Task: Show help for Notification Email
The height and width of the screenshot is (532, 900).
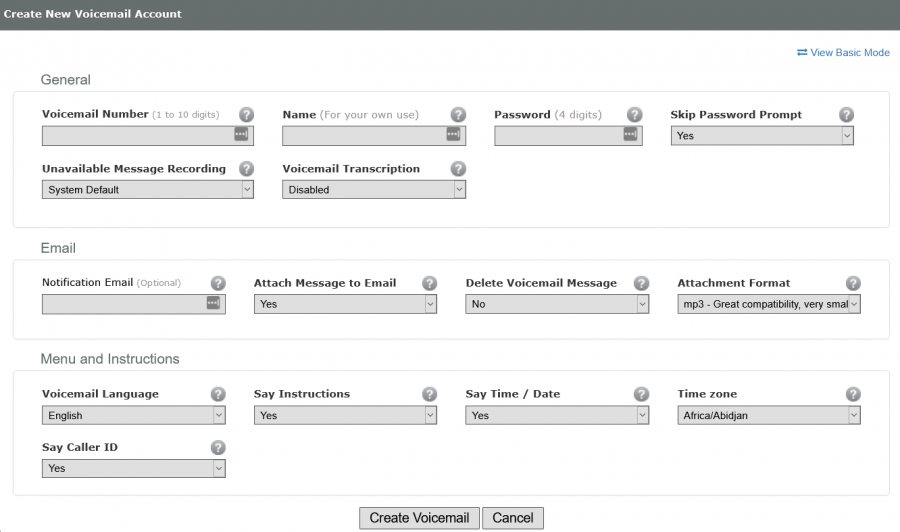Action: click(x=218, y=283)
